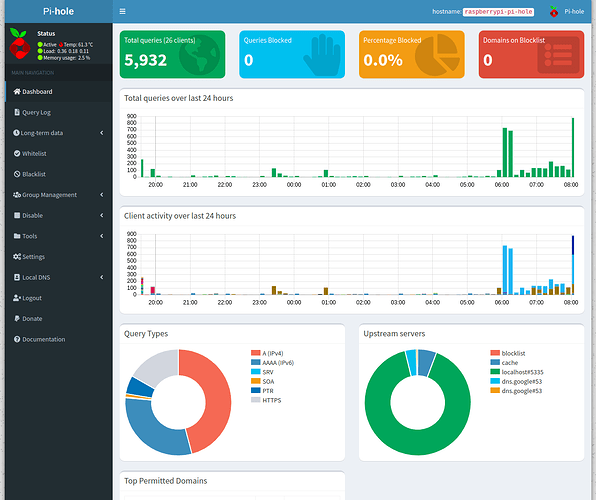Toggle the light-blue dns.google#53 legend entry
Image resolution: width=596 pixels, height=500 pixels.
[x=516, y=381]
